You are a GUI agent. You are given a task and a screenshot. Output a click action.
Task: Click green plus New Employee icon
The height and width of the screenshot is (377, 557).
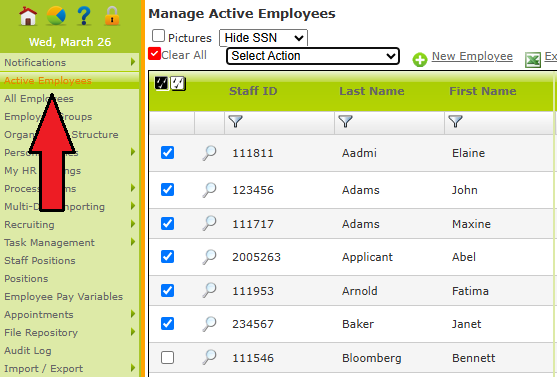[x=420, y=60]
